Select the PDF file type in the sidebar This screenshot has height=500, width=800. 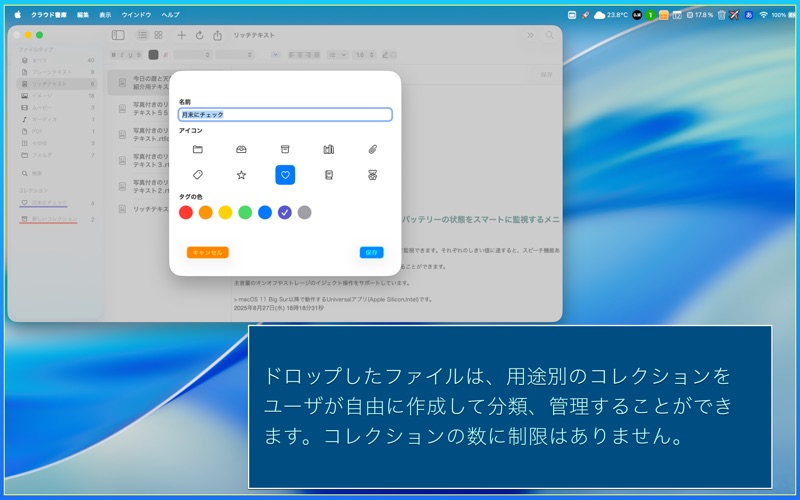[57, 131]
